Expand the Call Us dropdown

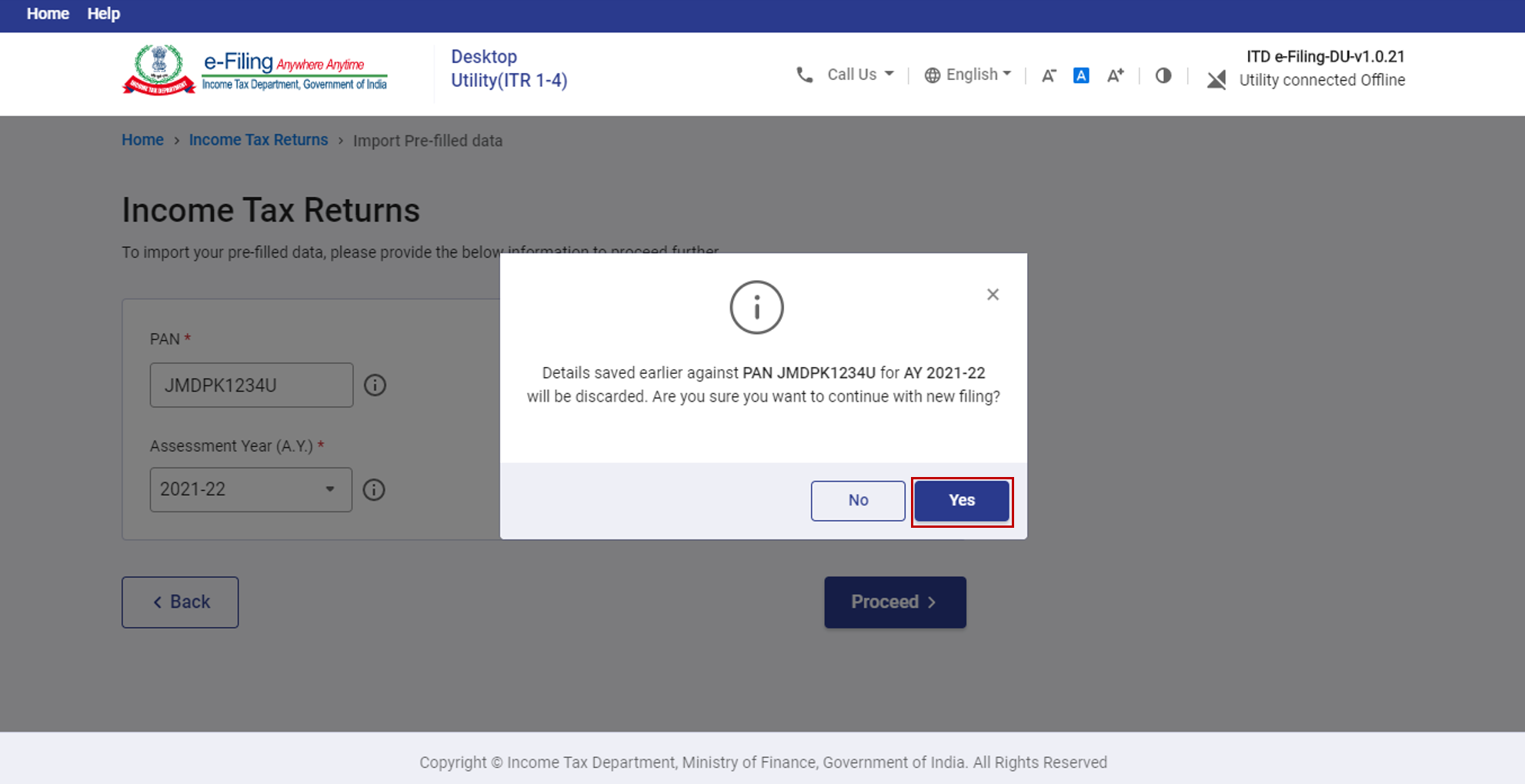tap(860, 75)
